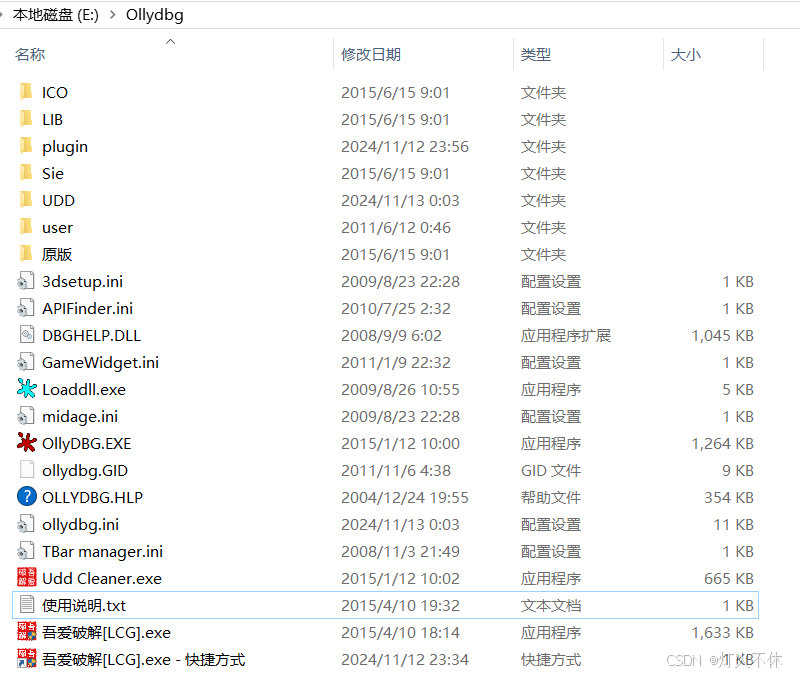
Task: Click date 2015/1/12 10:00 of OllyDBG.EXE
Action: pyautogui.click(x=400, y=443)
